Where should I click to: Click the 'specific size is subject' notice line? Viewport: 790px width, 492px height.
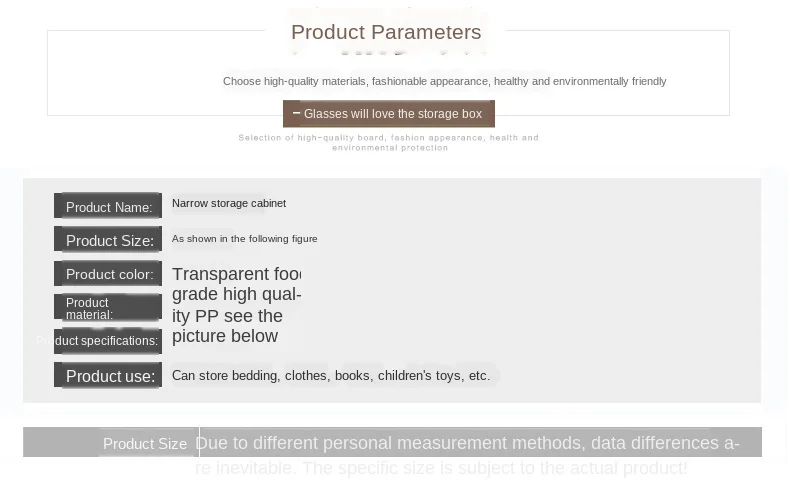tap(441, 468)
